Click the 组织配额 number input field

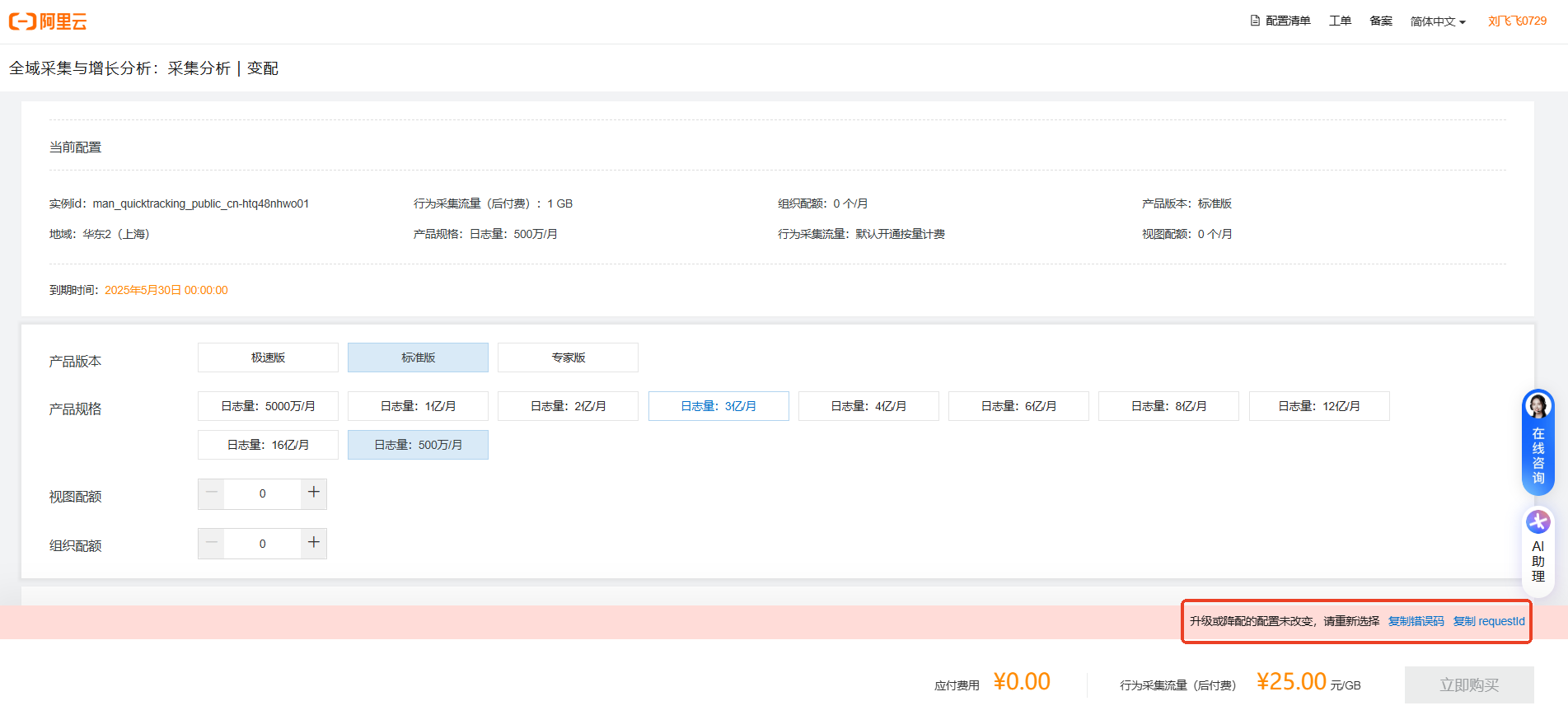tap(262, 544)
